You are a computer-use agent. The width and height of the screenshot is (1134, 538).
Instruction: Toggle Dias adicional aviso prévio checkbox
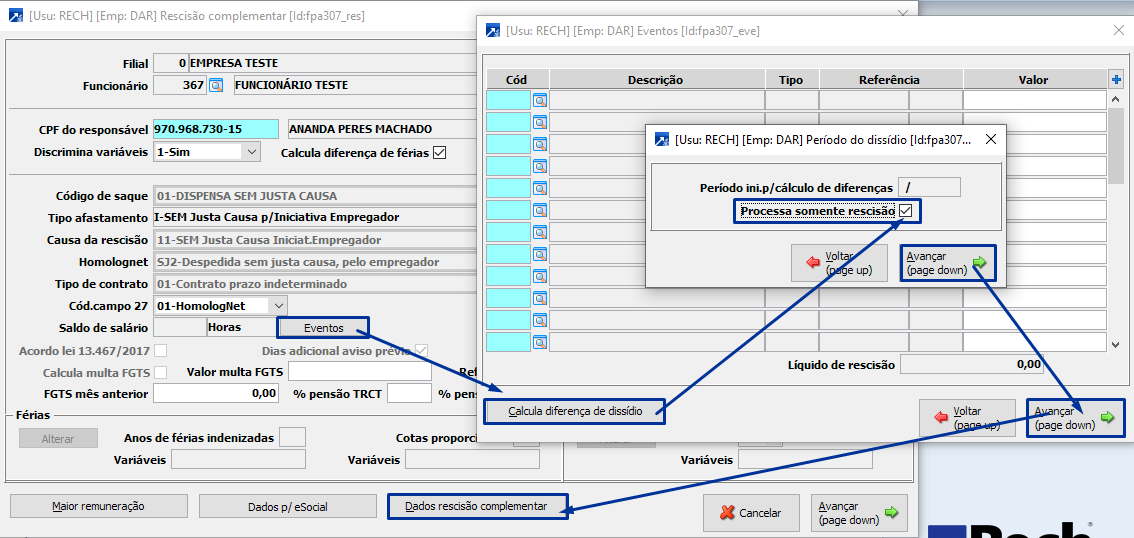[x=420, y=350]
